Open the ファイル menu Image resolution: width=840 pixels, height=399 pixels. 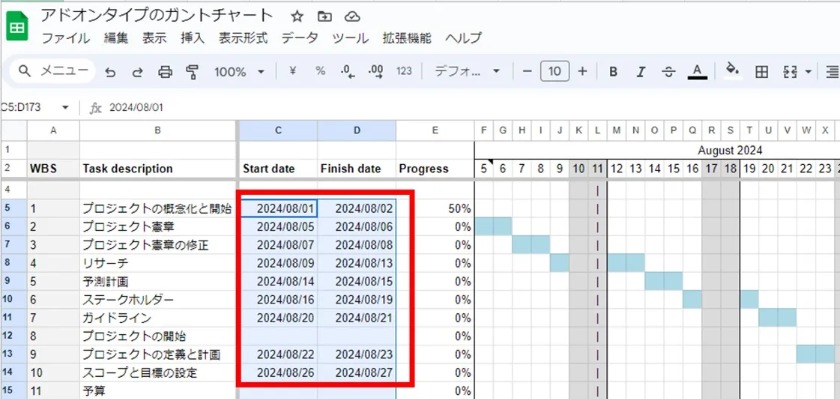[x=66, y=38]
